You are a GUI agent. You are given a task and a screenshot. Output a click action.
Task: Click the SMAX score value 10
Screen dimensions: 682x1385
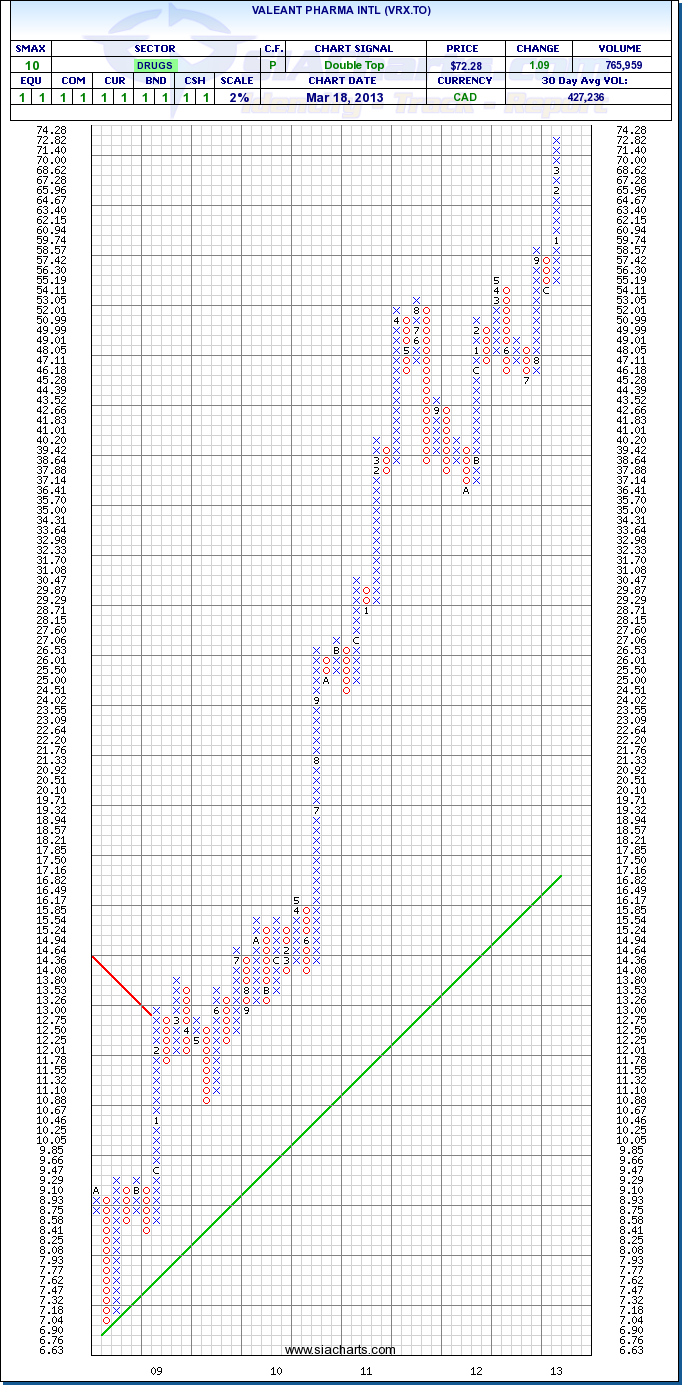30,64
